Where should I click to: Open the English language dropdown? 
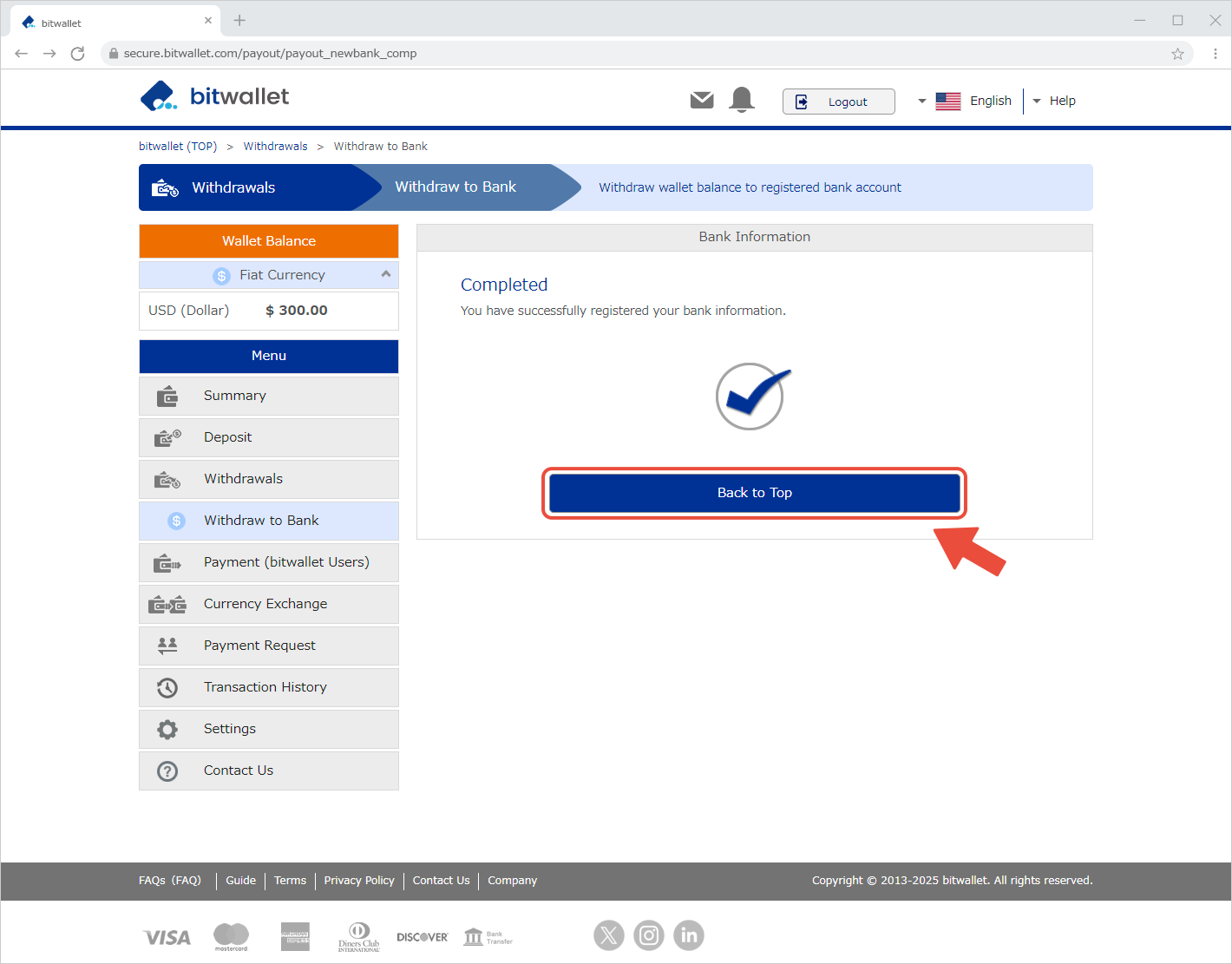(x=965, y=101)
